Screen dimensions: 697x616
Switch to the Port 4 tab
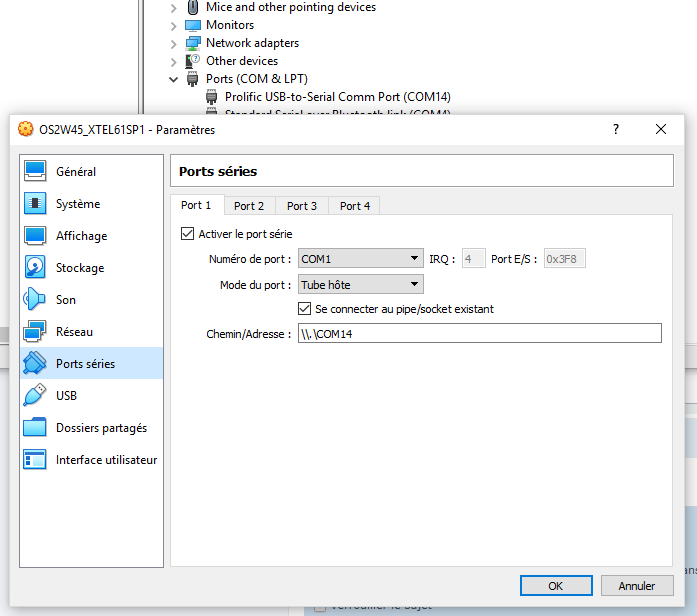pyautogui.click(x=355, y=206)
